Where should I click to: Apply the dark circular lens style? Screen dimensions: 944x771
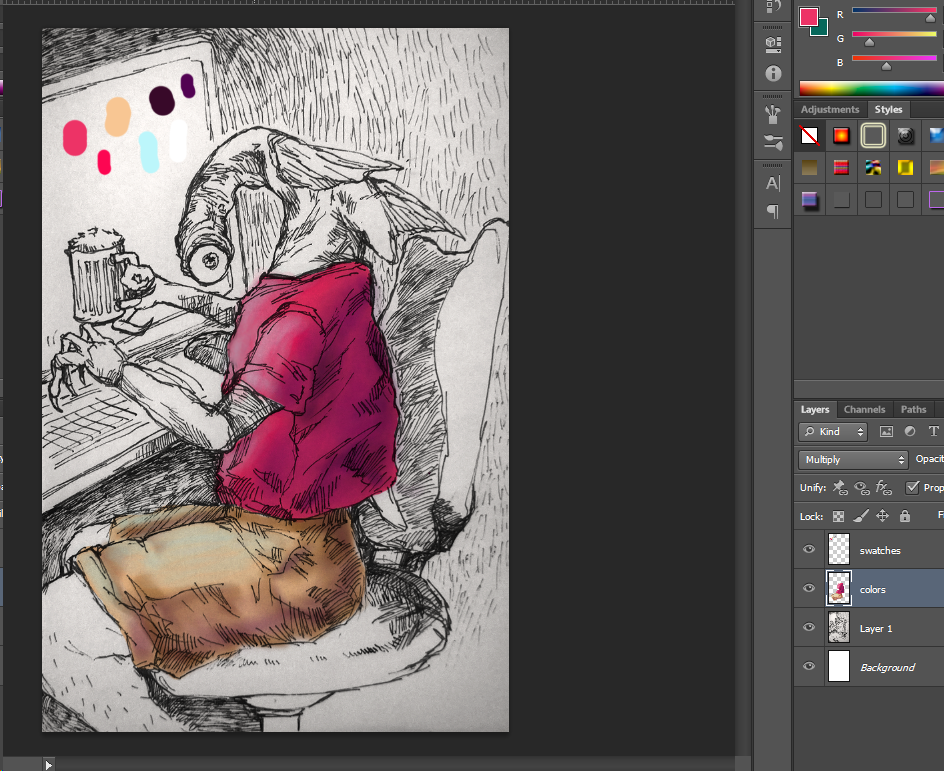click(x=905, y=136)
